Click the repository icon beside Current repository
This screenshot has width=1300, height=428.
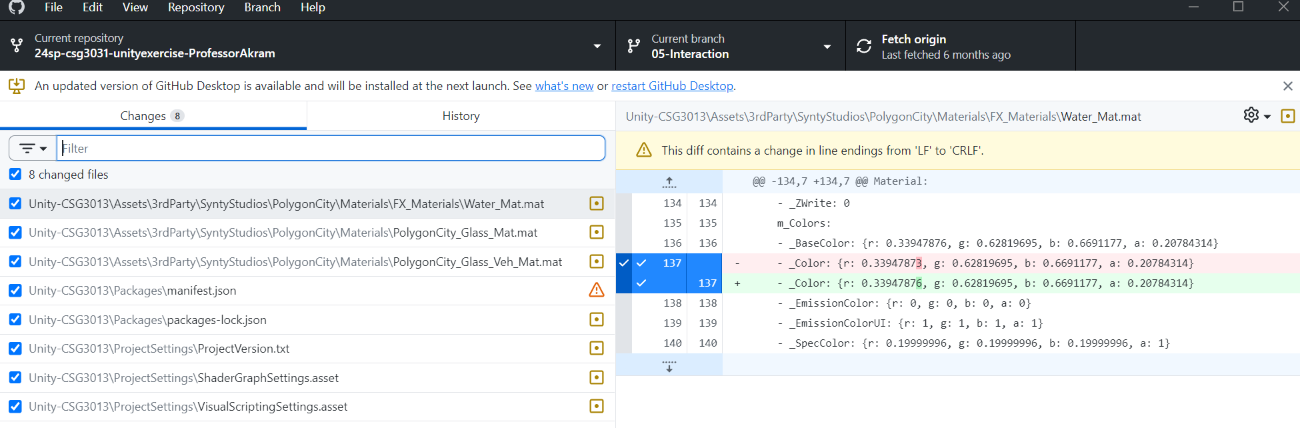(16, 46)
